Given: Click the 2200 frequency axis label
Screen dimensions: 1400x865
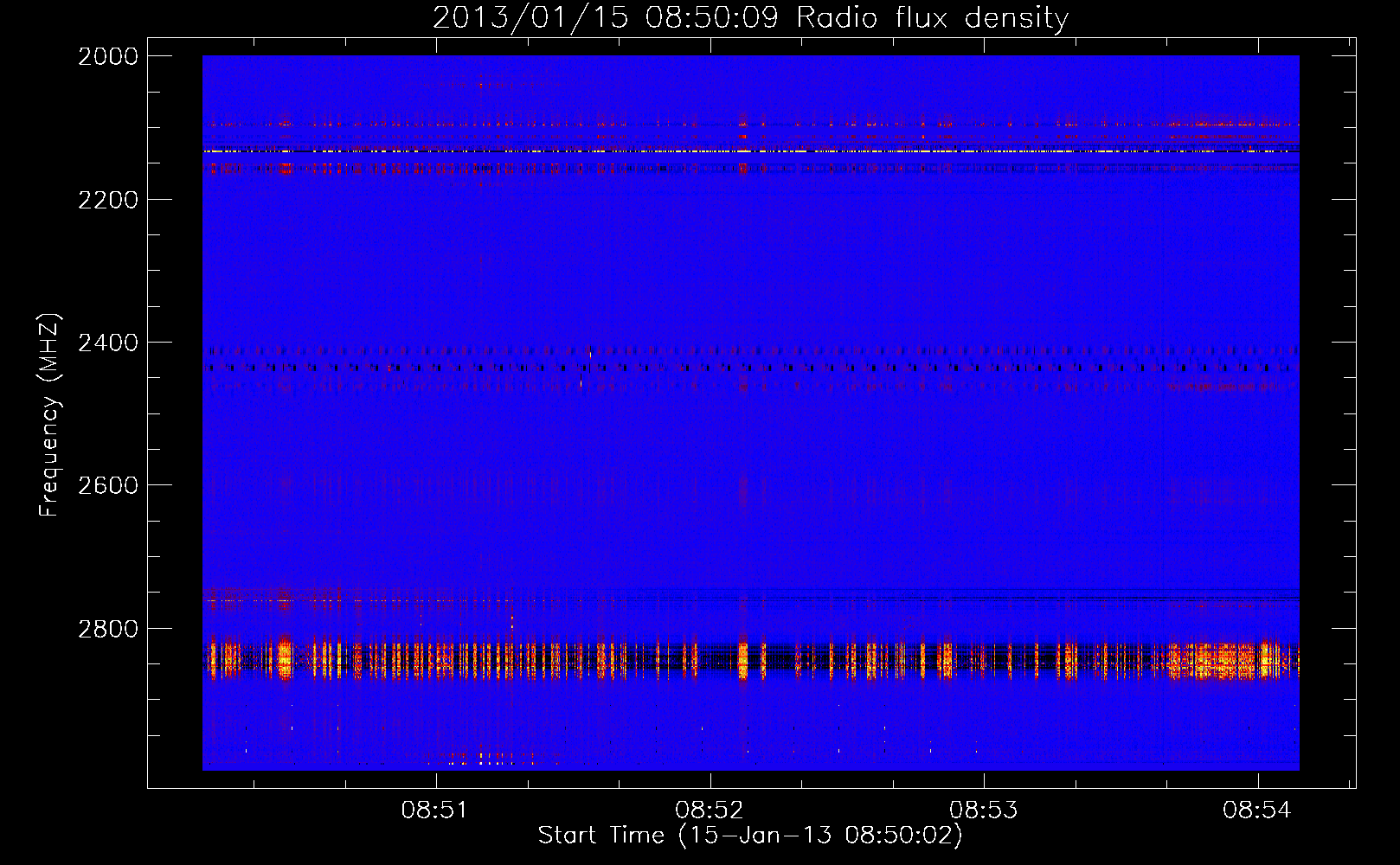Looking at the screenshot, I should (x=108, y=200).
